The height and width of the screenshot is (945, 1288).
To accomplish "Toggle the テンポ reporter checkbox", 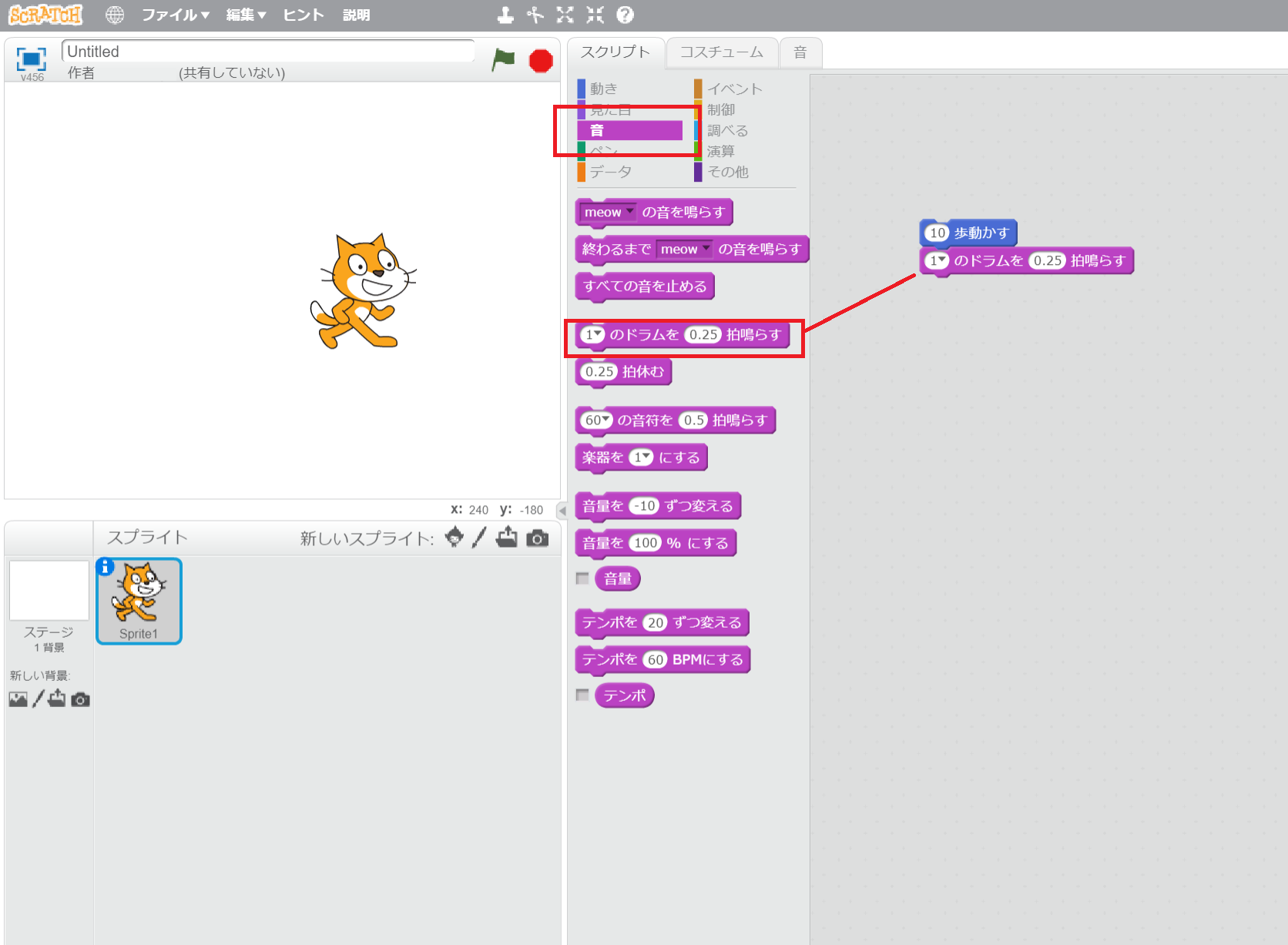I will tap(582, 695).
